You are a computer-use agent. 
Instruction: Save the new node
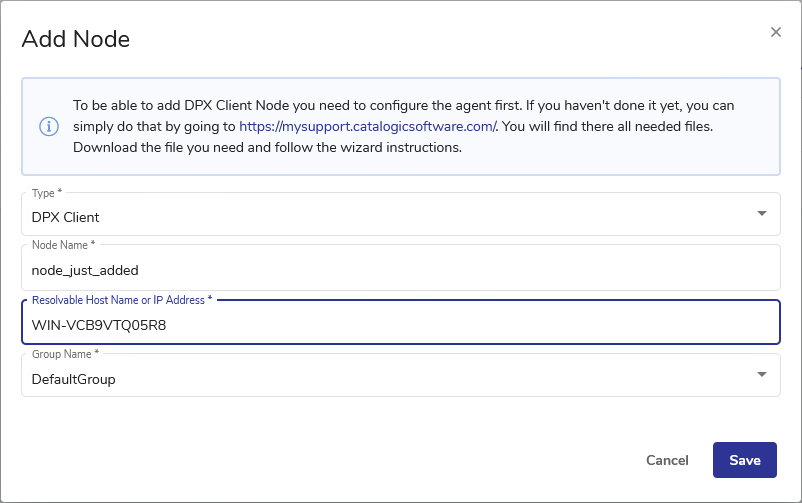click(744, 460)
